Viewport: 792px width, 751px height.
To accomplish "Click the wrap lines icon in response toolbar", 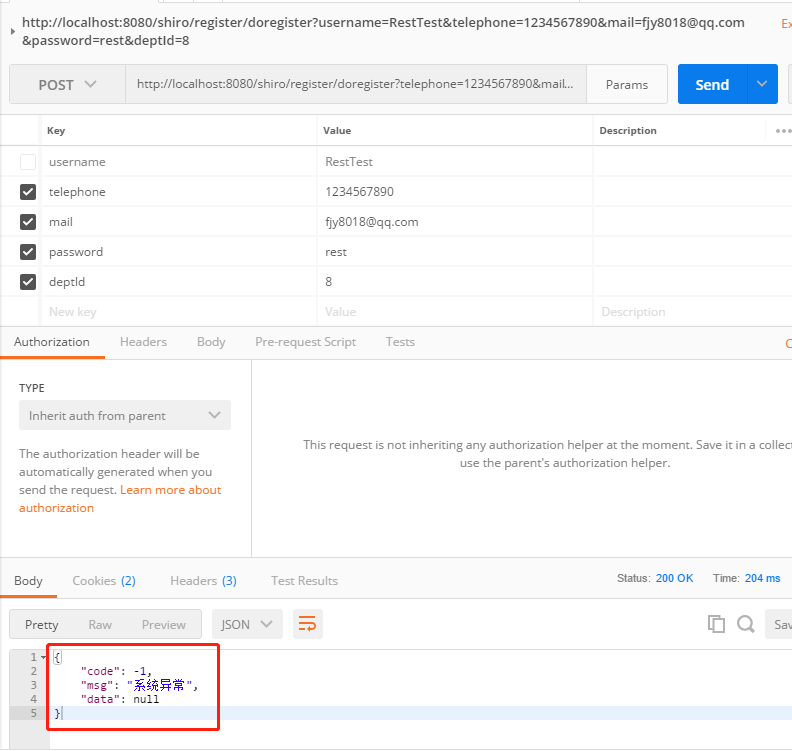I will point(308,624).
